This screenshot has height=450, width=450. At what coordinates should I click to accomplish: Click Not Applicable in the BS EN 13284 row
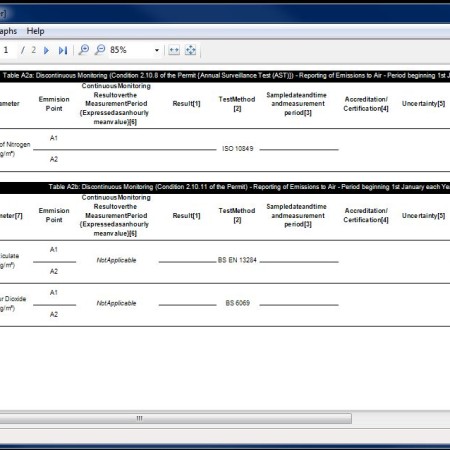pos(116,260)
